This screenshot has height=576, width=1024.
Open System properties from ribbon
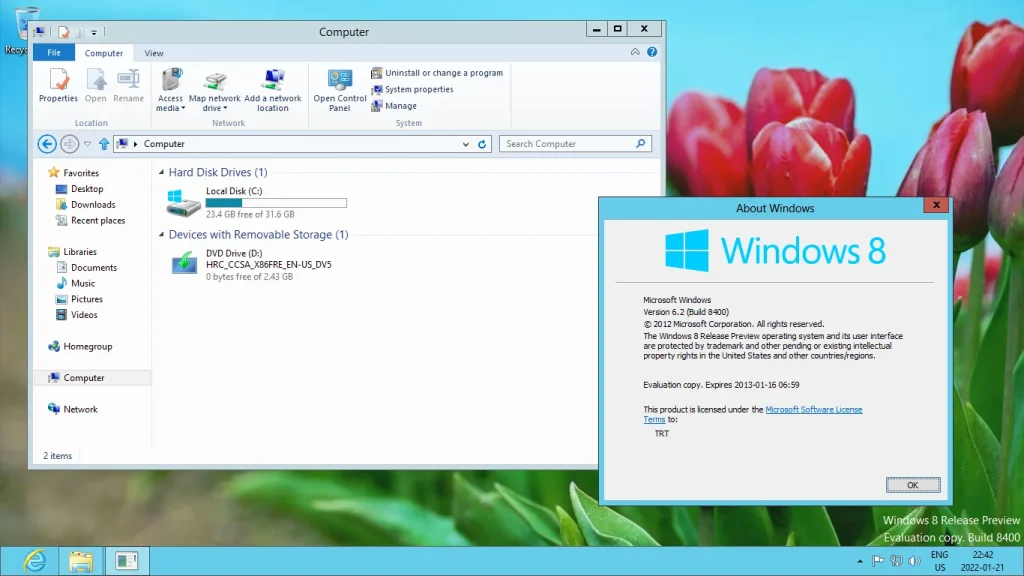tap(413, 89)
